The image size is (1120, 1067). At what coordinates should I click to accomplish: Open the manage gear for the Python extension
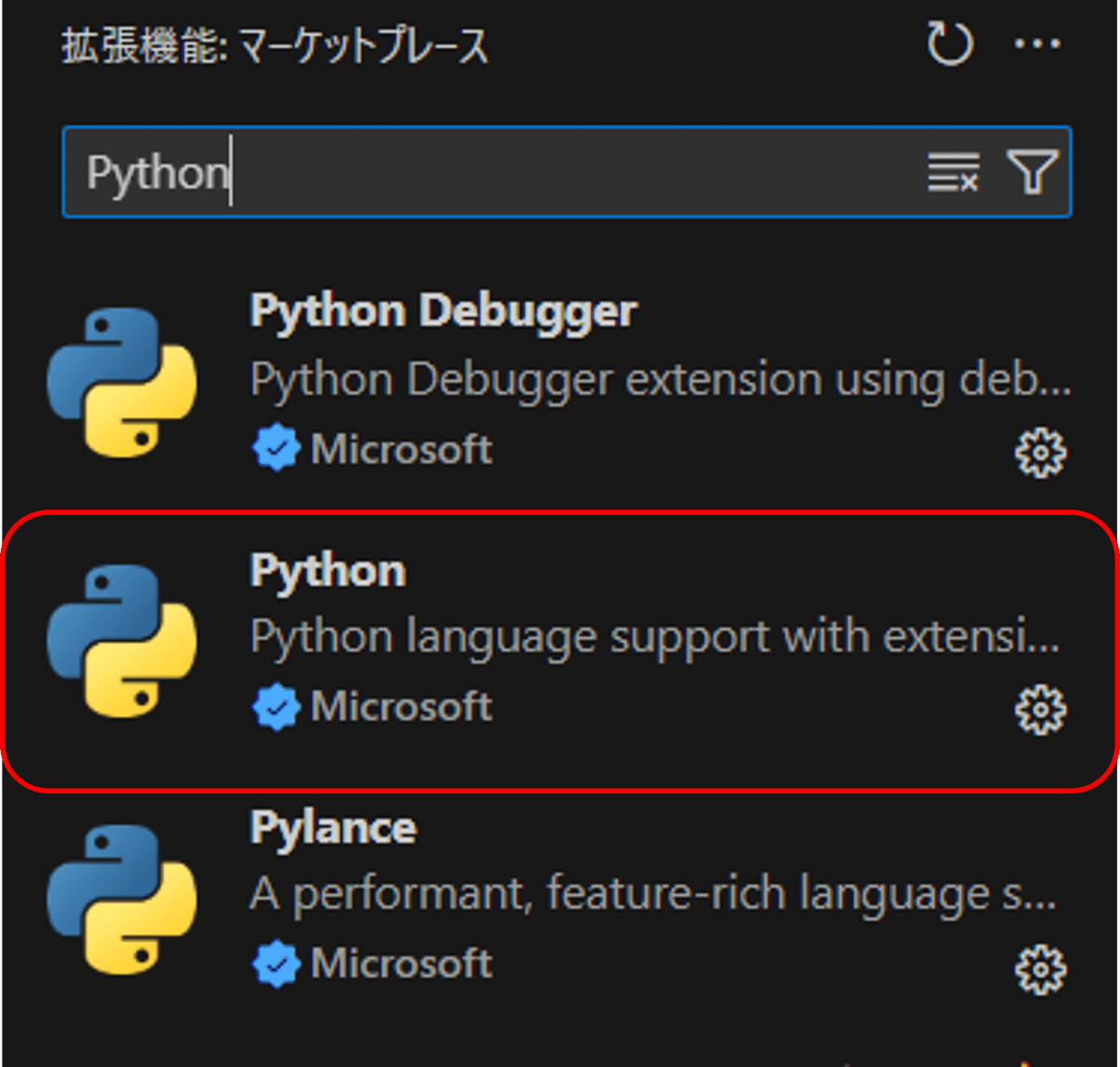pos(1041,708)
